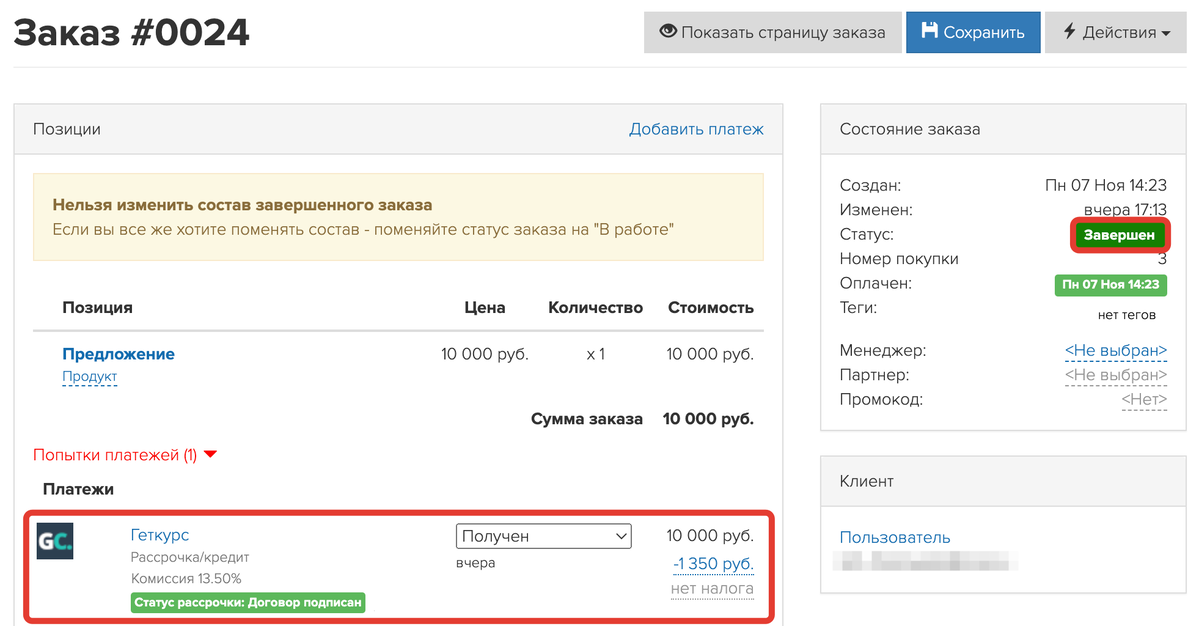Click the Изменен value вчера 17:13
Image resolution: width=1199 pixels, height=626 pixels.
pyautogui.click(x=1125, y=209)
